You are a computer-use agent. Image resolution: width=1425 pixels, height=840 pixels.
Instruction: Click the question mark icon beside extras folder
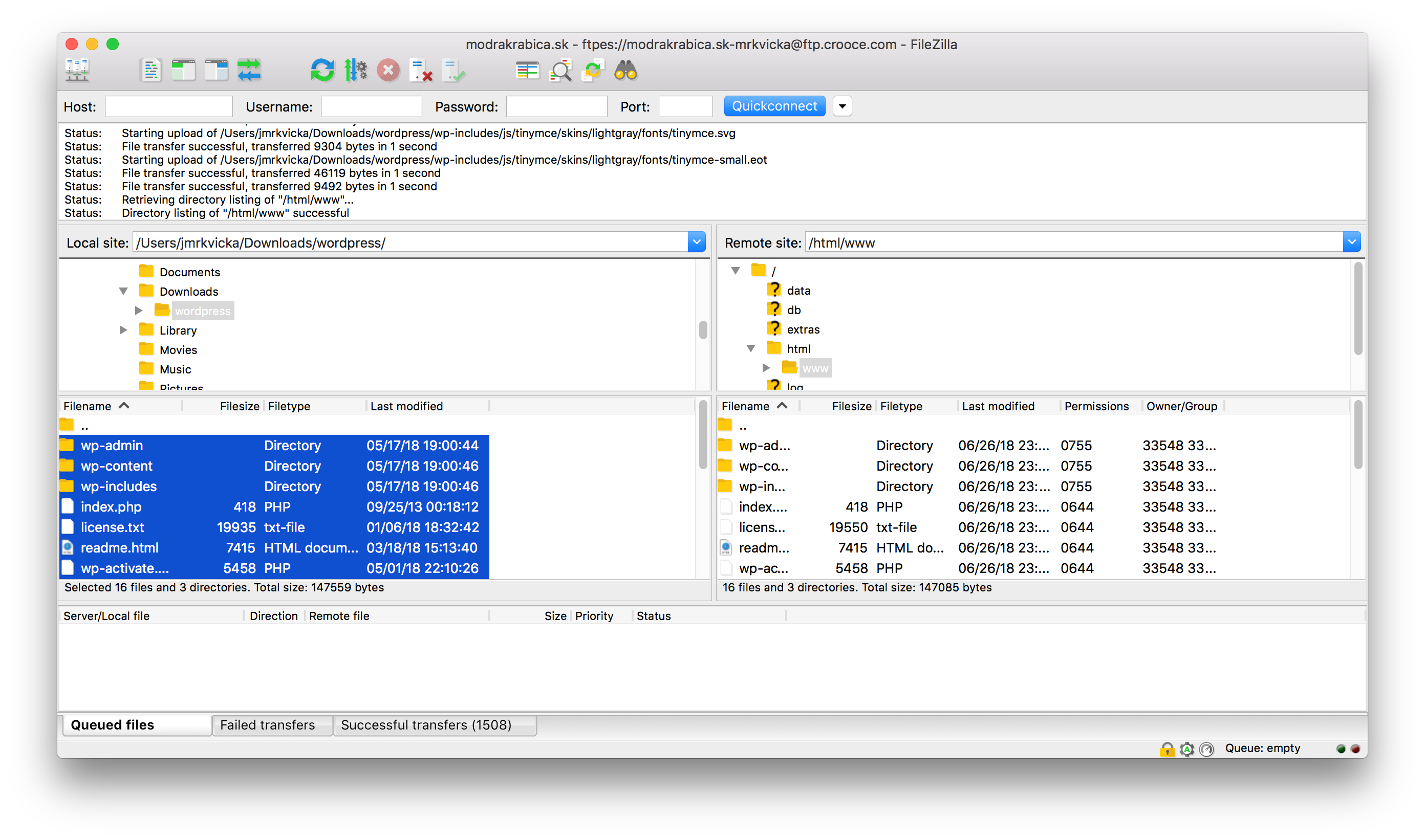[774, 329]
